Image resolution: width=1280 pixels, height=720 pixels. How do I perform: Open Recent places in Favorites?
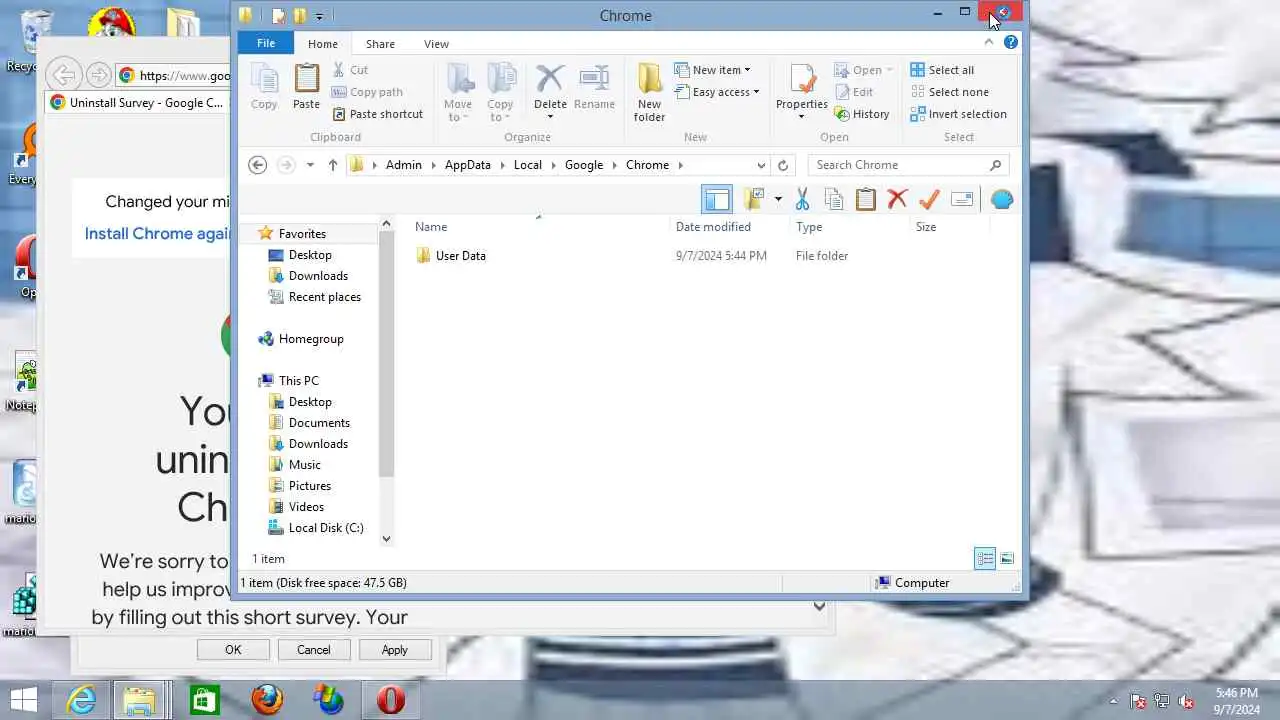point(324,297)
